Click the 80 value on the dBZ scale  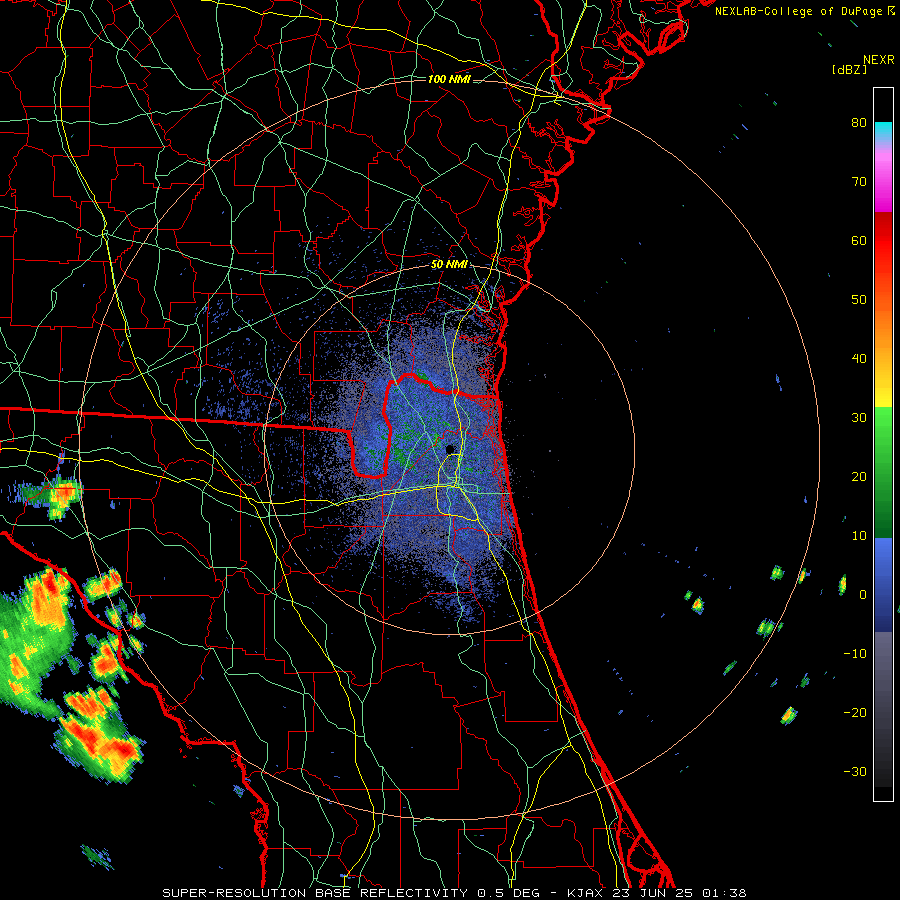tap(859, 123)
